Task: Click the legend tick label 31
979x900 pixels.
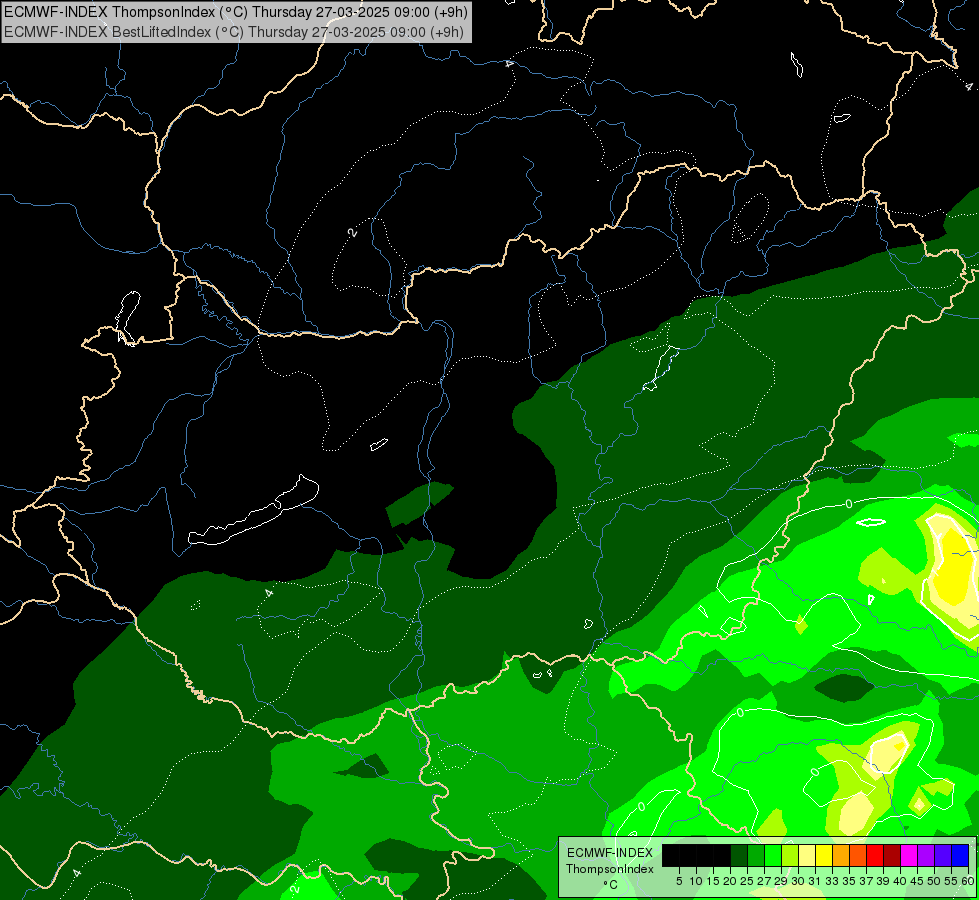Action: [x=815, y=881]
